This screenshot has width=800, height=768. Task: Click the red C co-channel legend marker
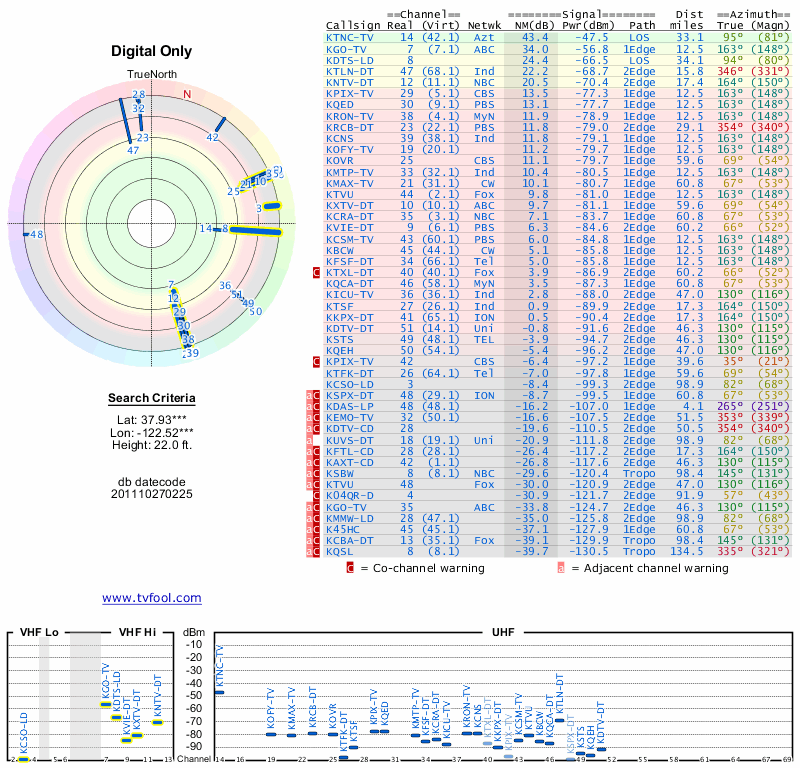(x=350, y=568)
